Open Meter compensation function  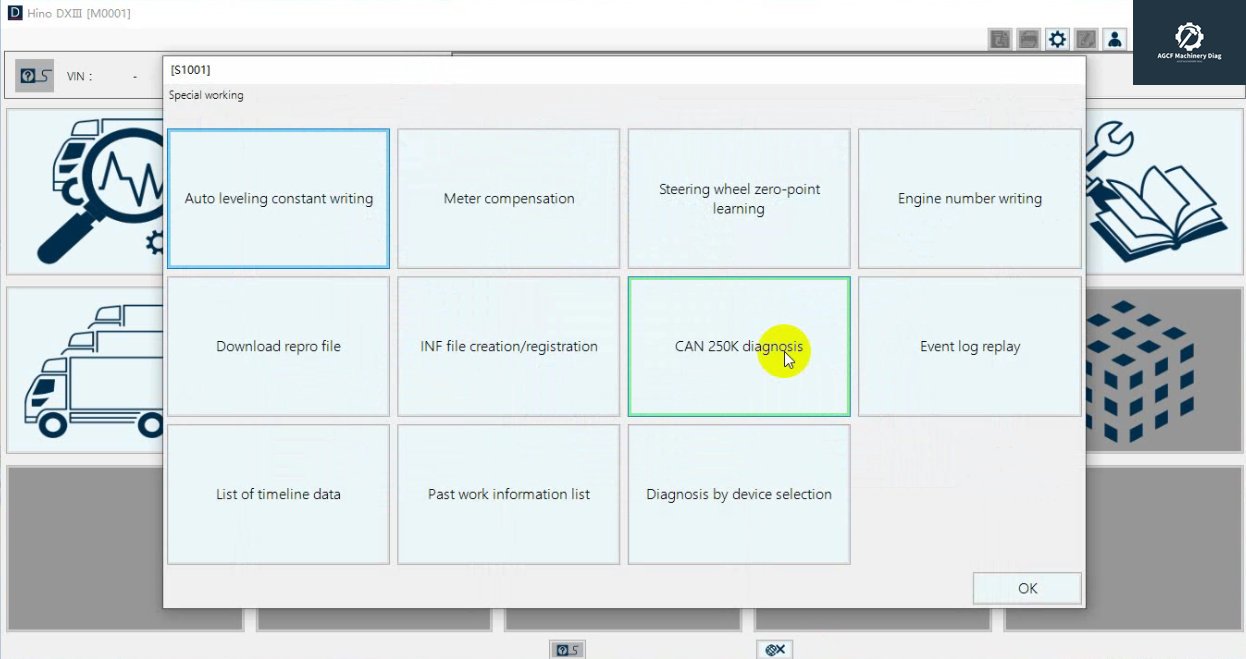tap(509, 199)
